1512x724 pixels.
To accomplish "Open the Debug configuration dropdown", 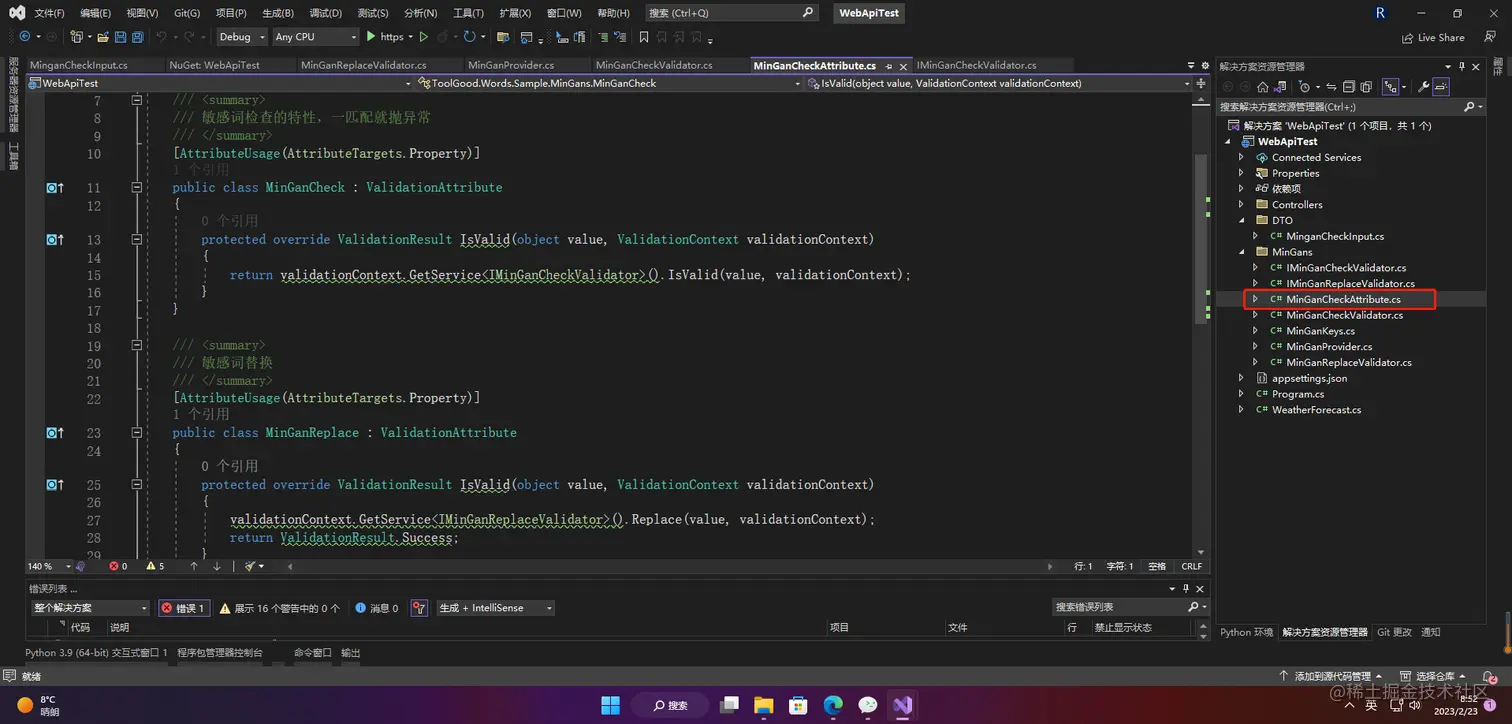I will coord(242,37).
